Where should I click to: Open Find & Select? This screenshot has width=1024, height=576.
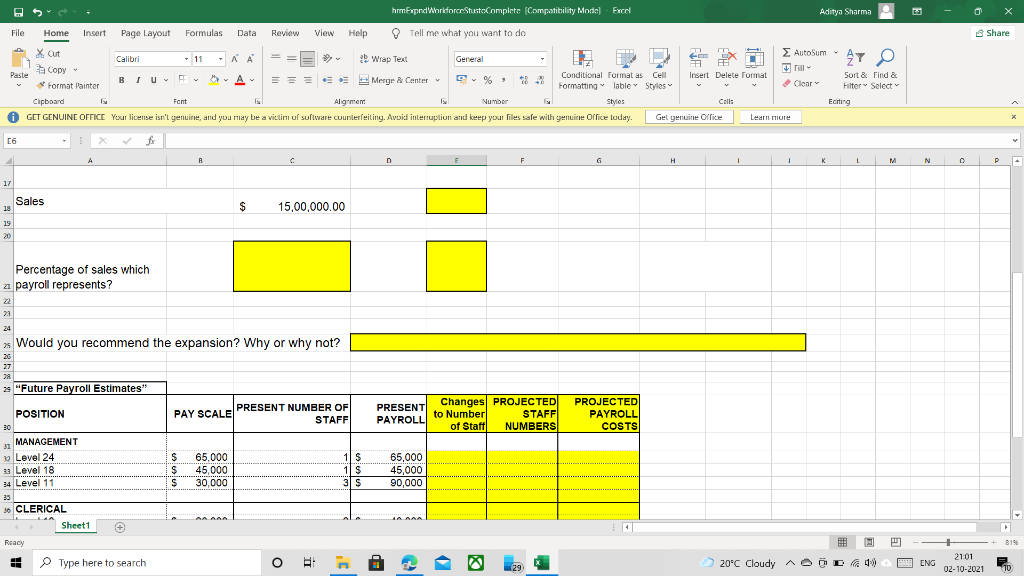pos(885,69)
